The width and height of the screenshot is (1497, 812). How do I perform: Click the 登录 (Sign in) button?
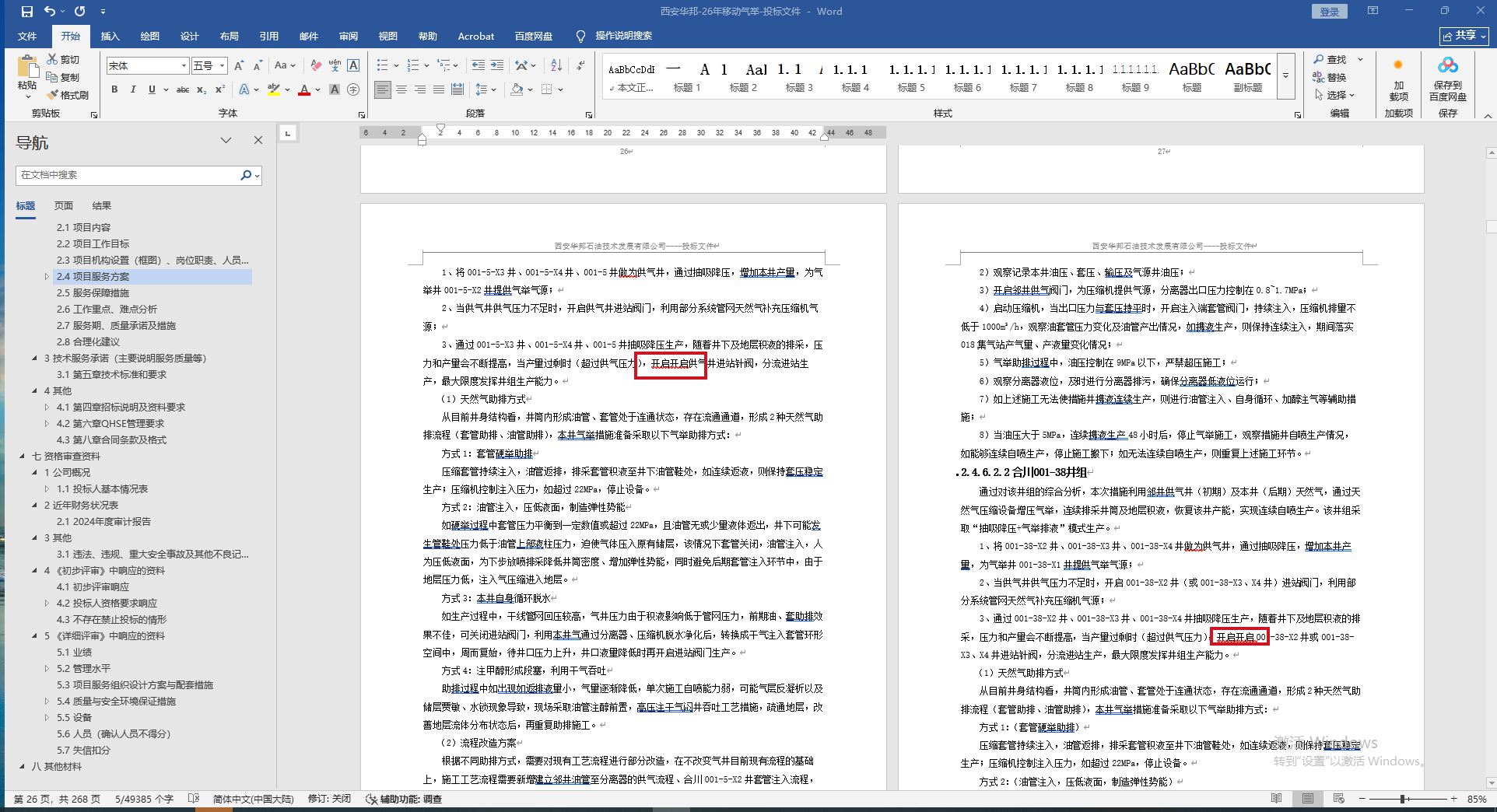coord(1329,12)
